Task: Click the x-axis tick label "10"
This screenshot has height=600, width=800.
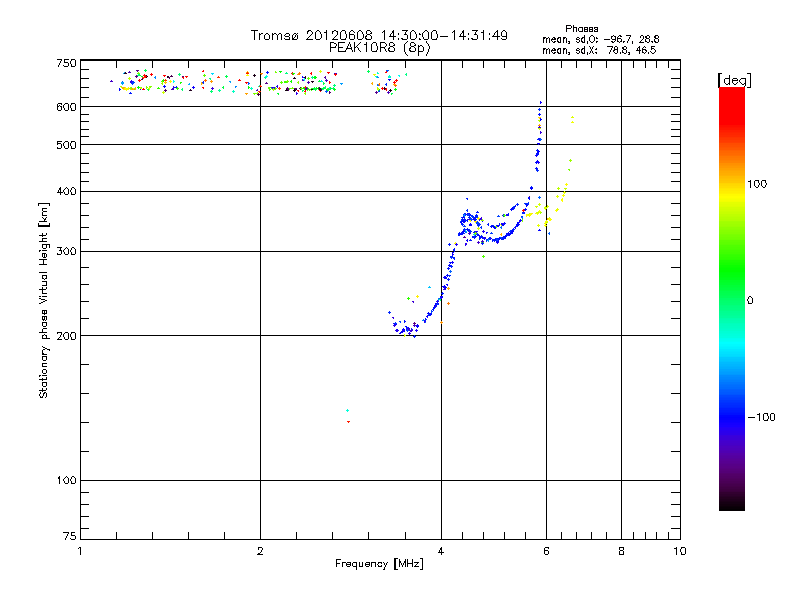Action: [680, 551]
